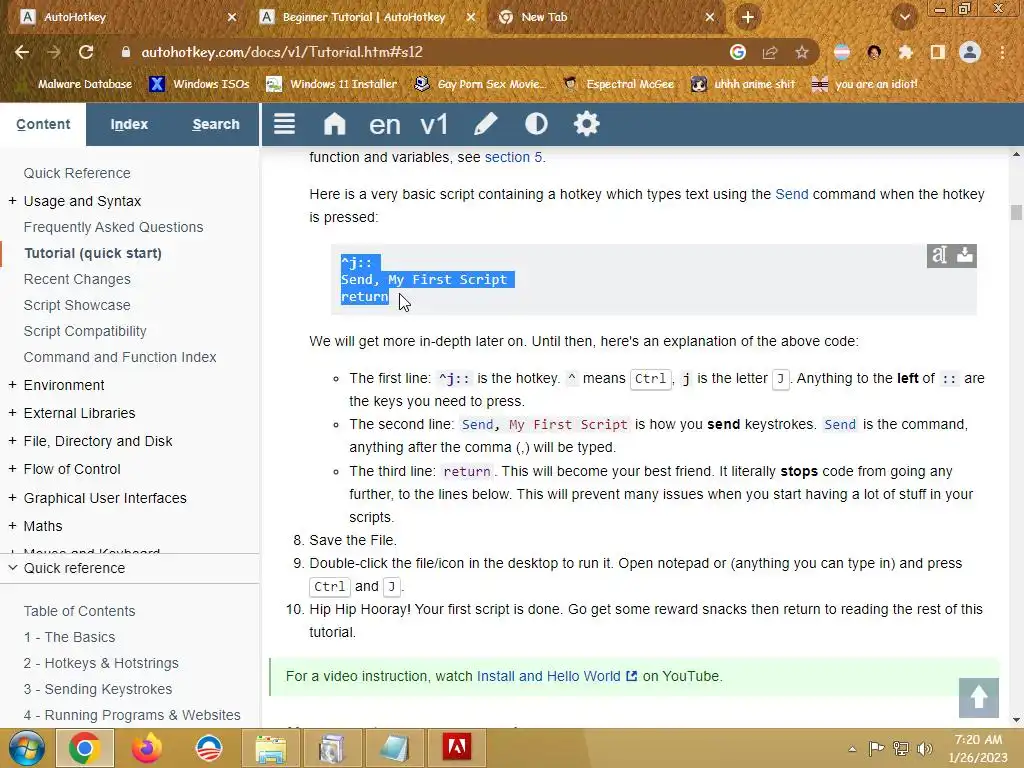1024x768 pixels.
Task: Open Recent Changes page
Action: pyautogui.click(x=77, y=280)
